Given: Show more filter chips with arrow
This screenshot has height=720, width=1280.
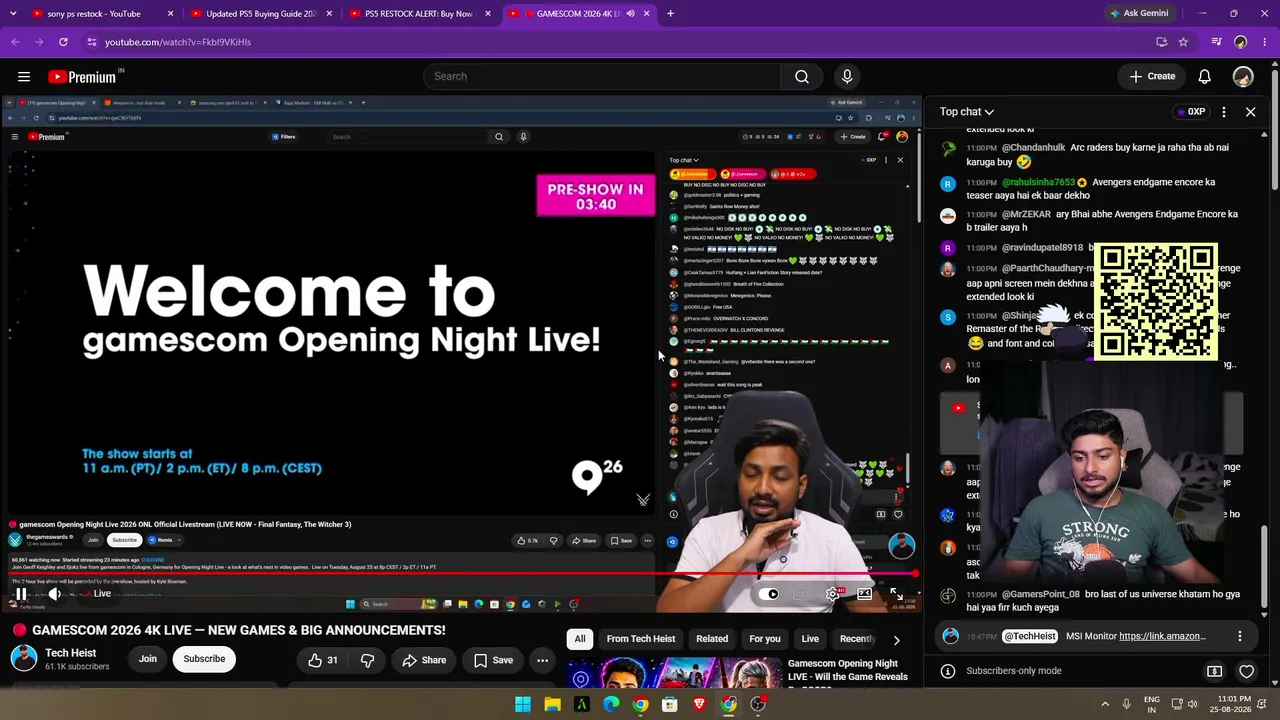Looking at the screenshot, I should click(896, 640).
